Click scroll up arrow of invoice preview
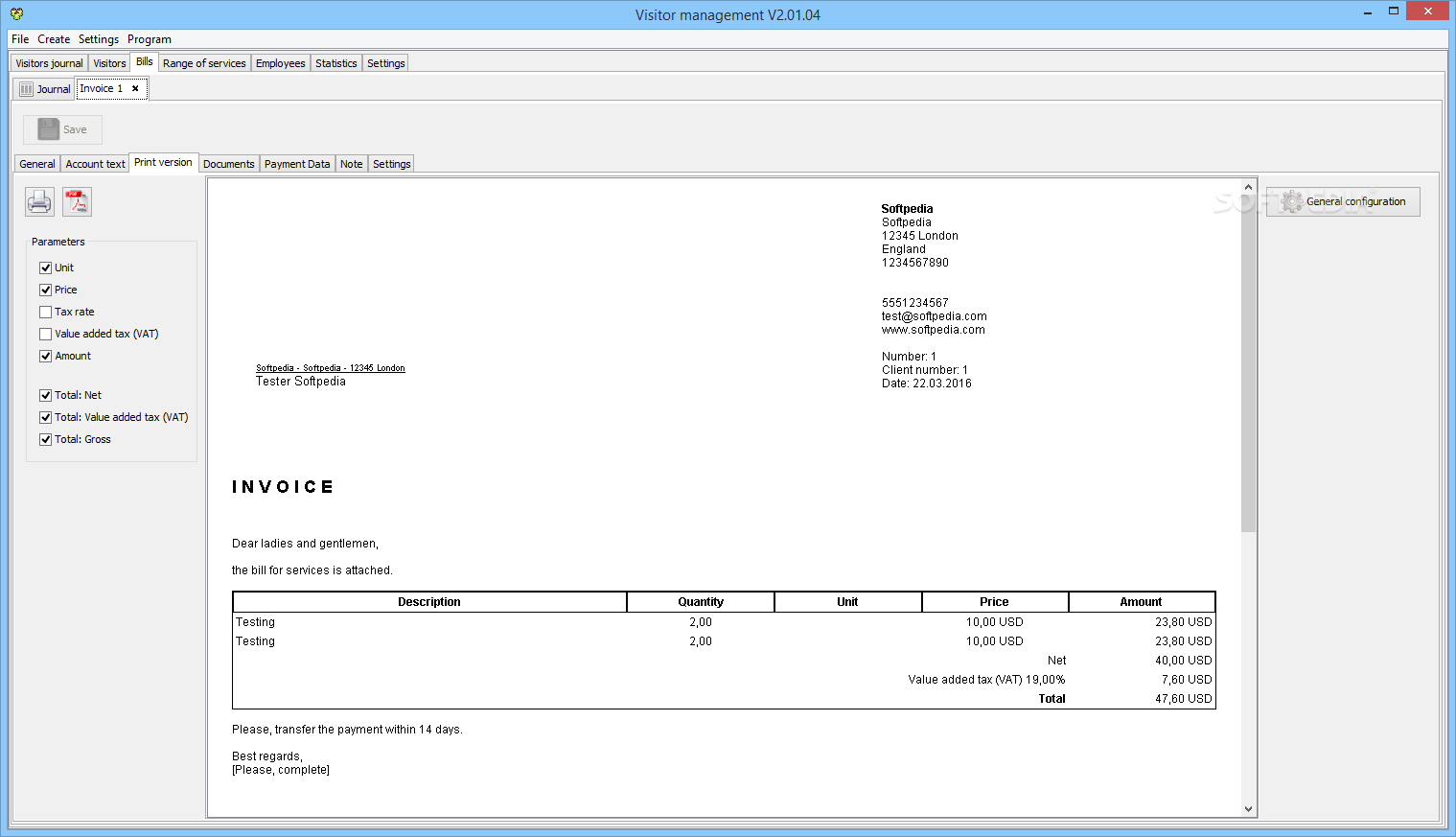Image resolution: width=1456 pixels, height=837 pixels. click(x=1248, y=187)
